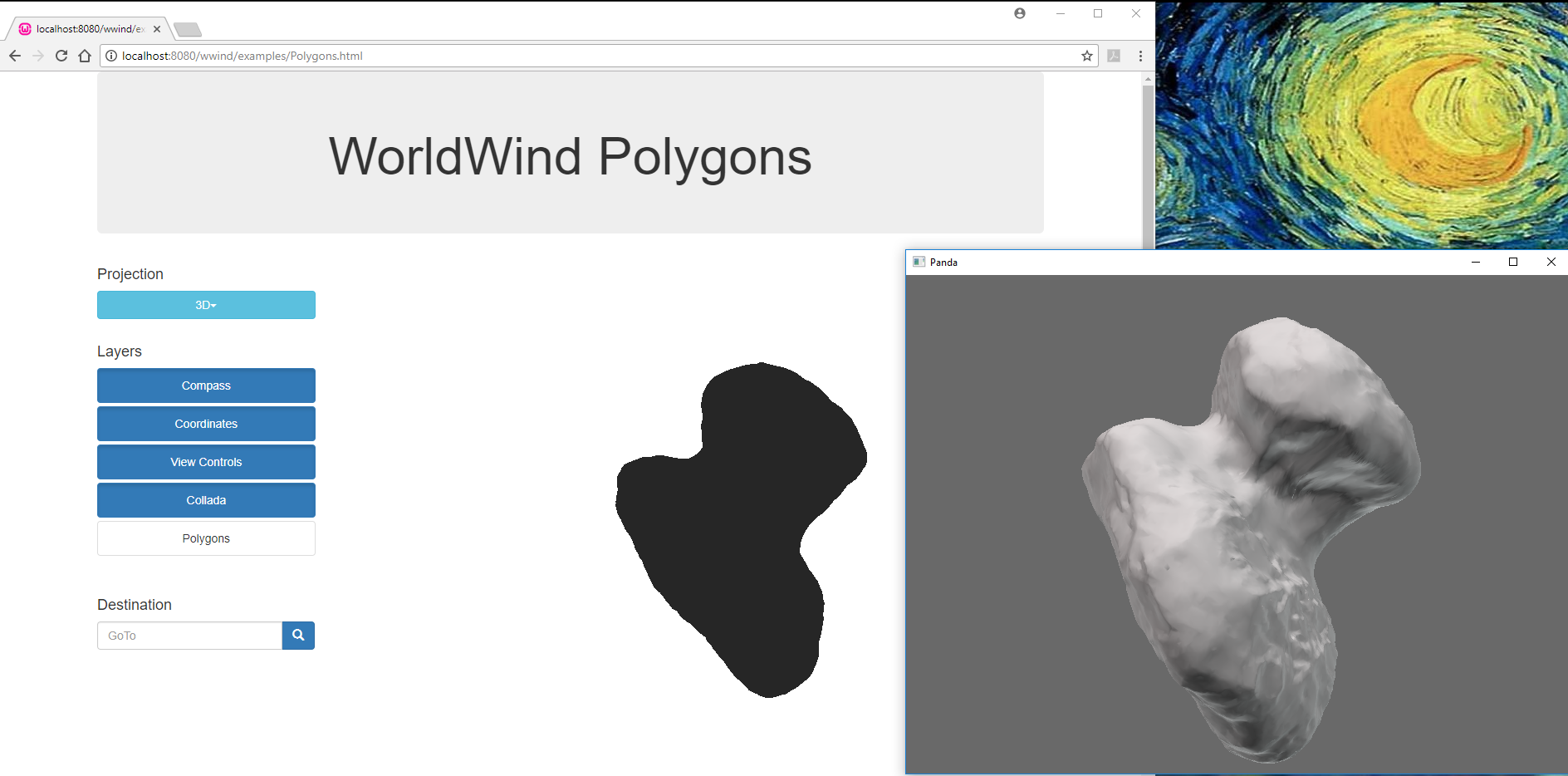Click the browser home icon
Viewport: 1568px width, 776px height.
coord(84,56)
